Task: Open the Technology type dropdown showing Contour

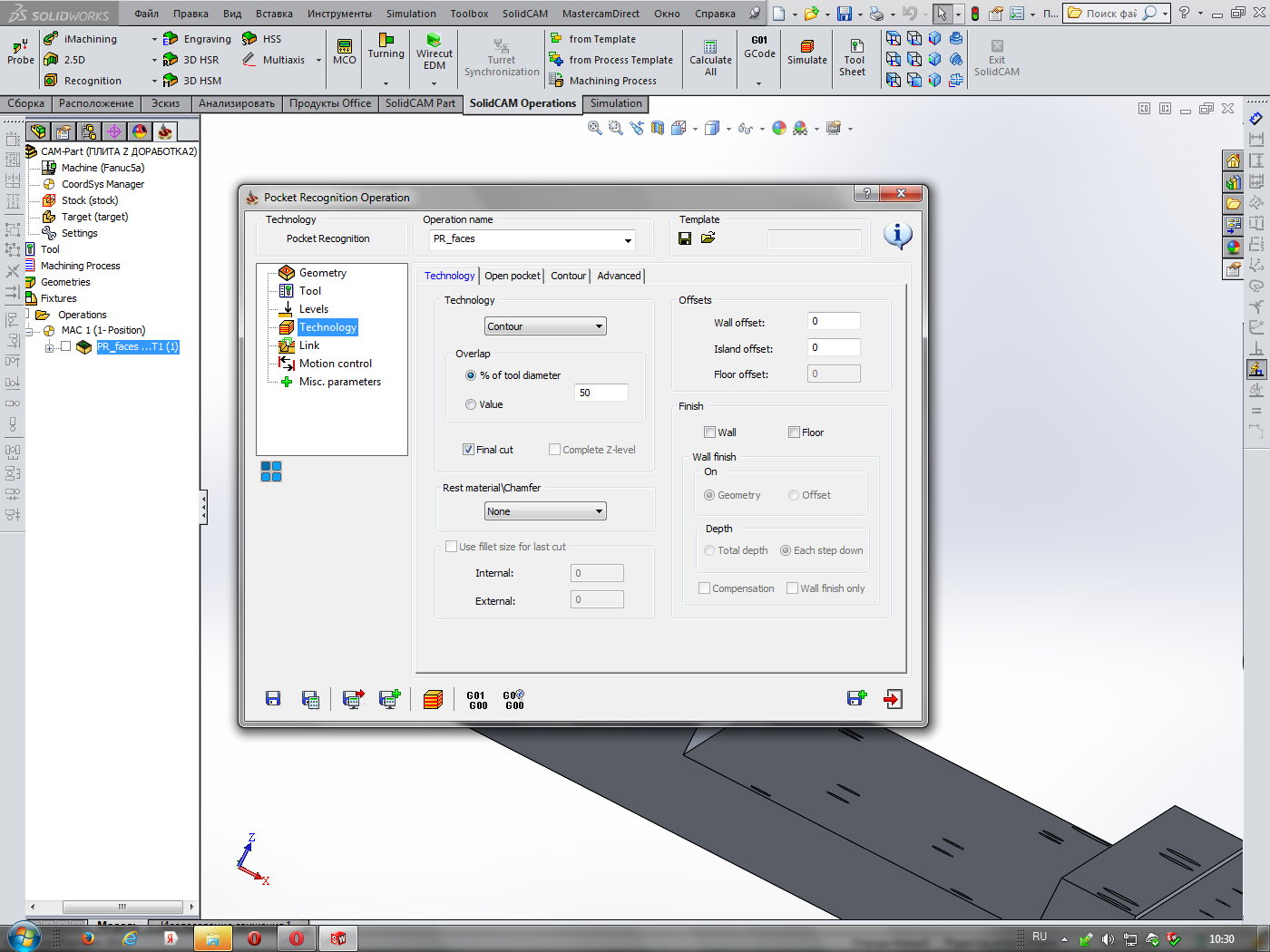Action: pyautogui.click(x=545, y=326)
